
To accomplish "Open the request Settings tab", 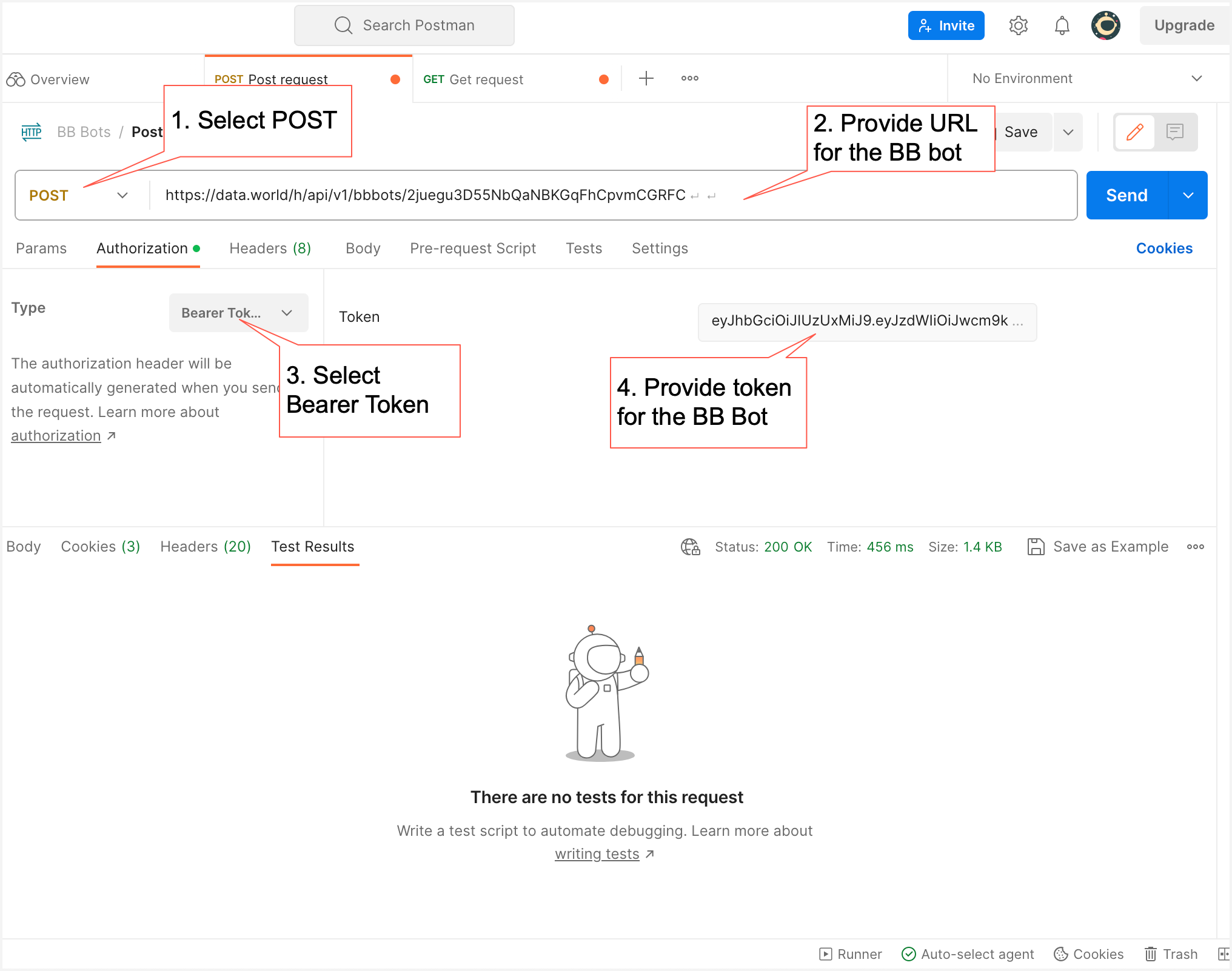I will (x=660, y=249).
